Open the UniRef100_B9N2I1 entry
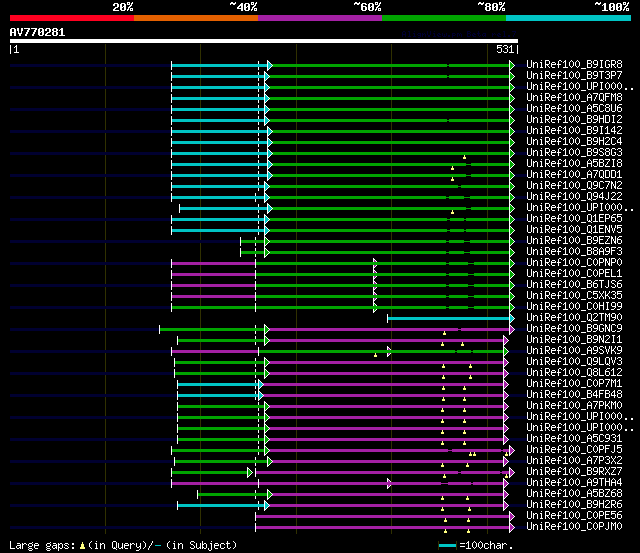 pos(574,340)
